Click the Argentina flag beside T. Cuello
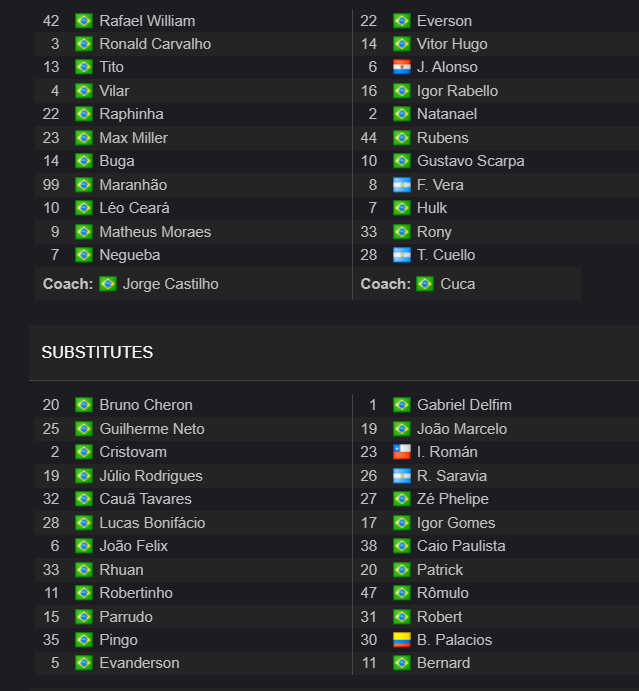This screenshot has height=691, width=639. click(x=401, y=255)
